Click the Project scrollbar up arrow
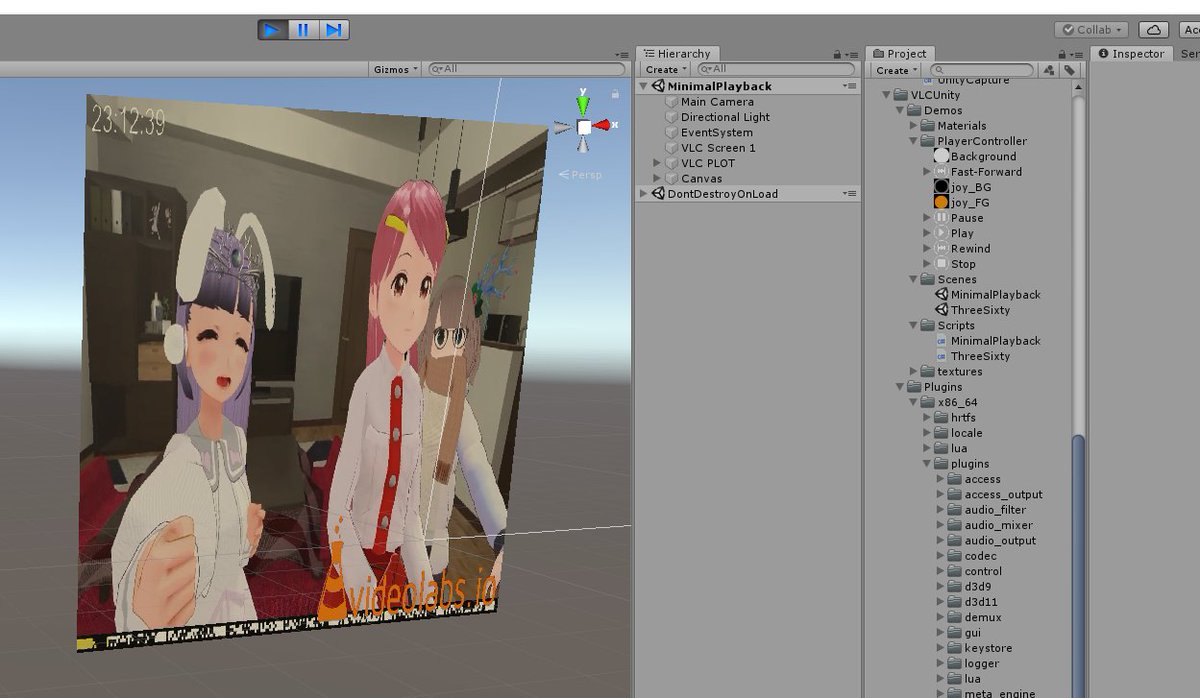 point(1078,88)
